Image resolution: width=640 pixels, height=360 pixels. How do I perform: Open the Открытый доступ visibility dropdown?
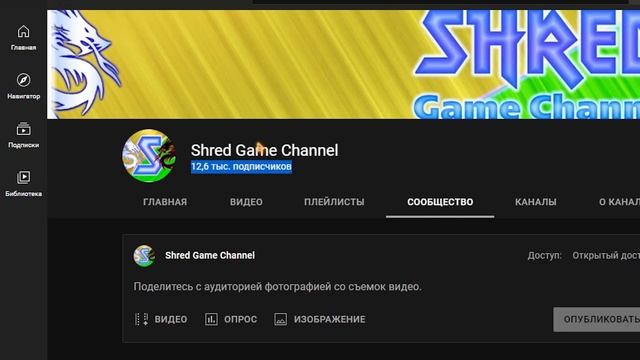[x=606, y=256]
